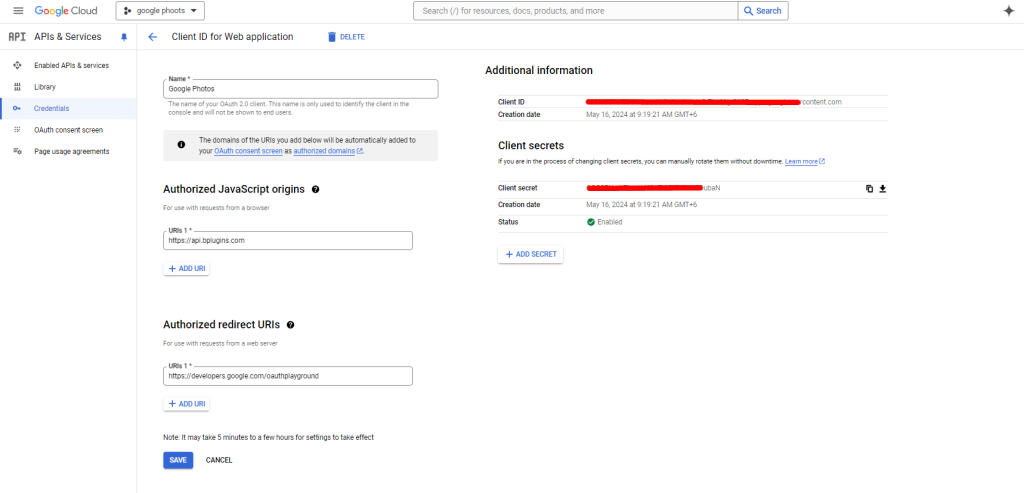Click the Client secret value ending in ubaN
The image size is (1024, 493).
coord(653,188)
